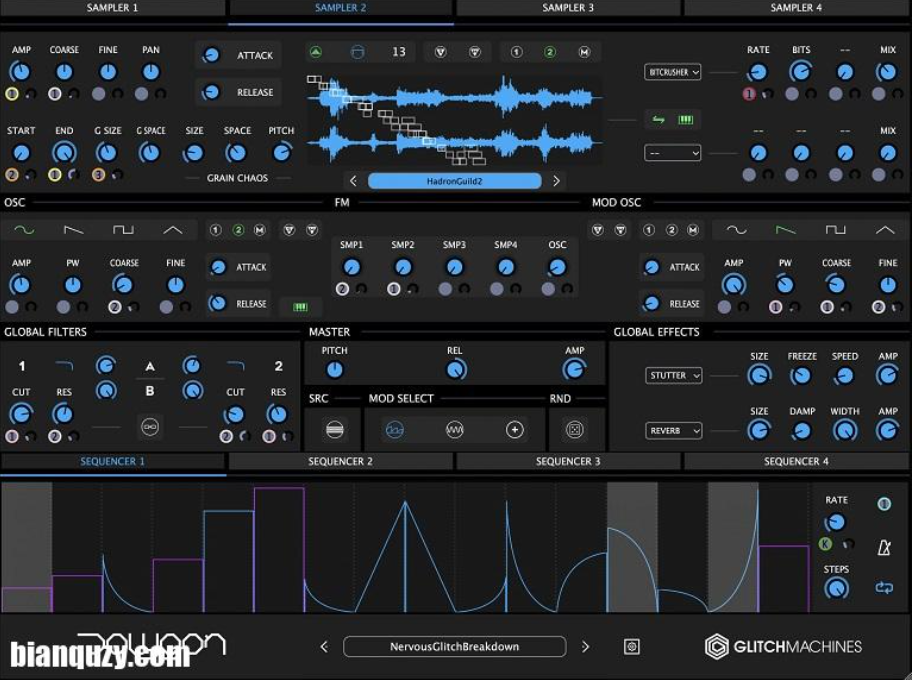
Task: Choose triangle wave for the MOD OSC
Action: (885, 230)
